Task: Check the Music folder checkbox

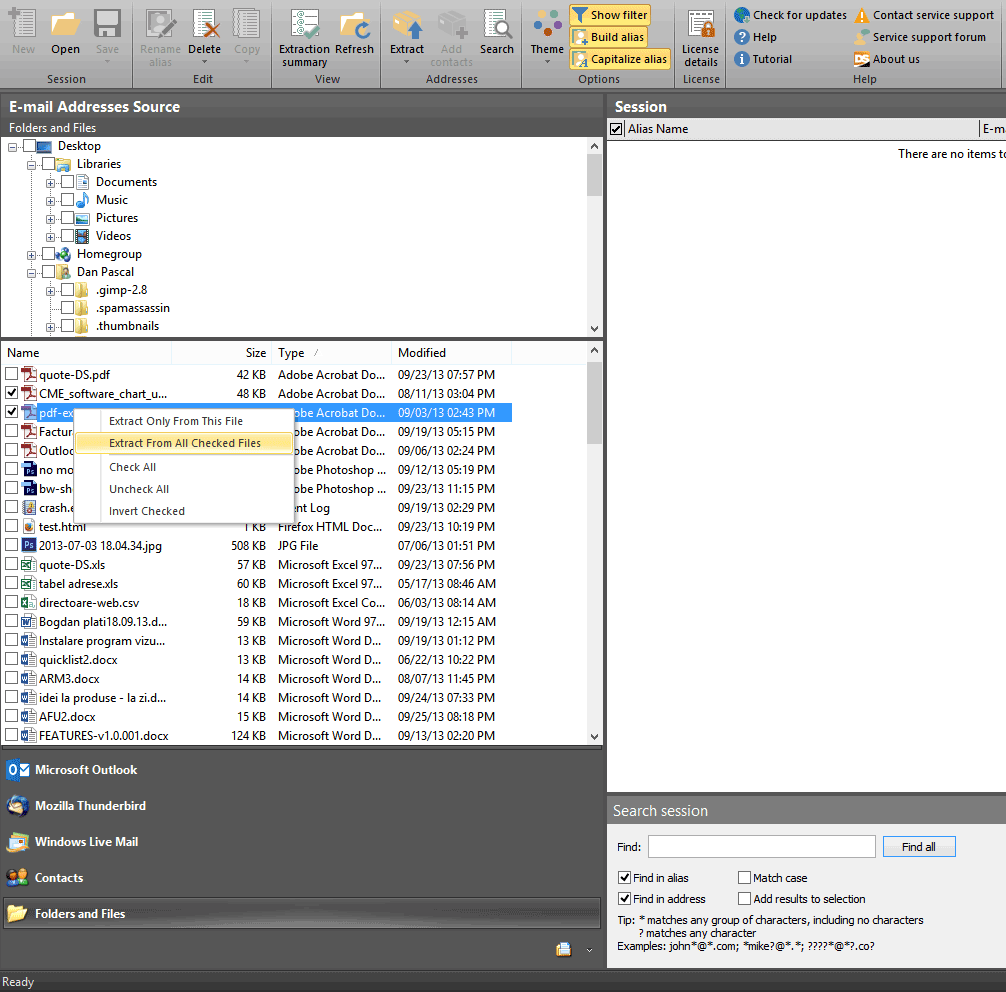Action: (x=67, y=200)
